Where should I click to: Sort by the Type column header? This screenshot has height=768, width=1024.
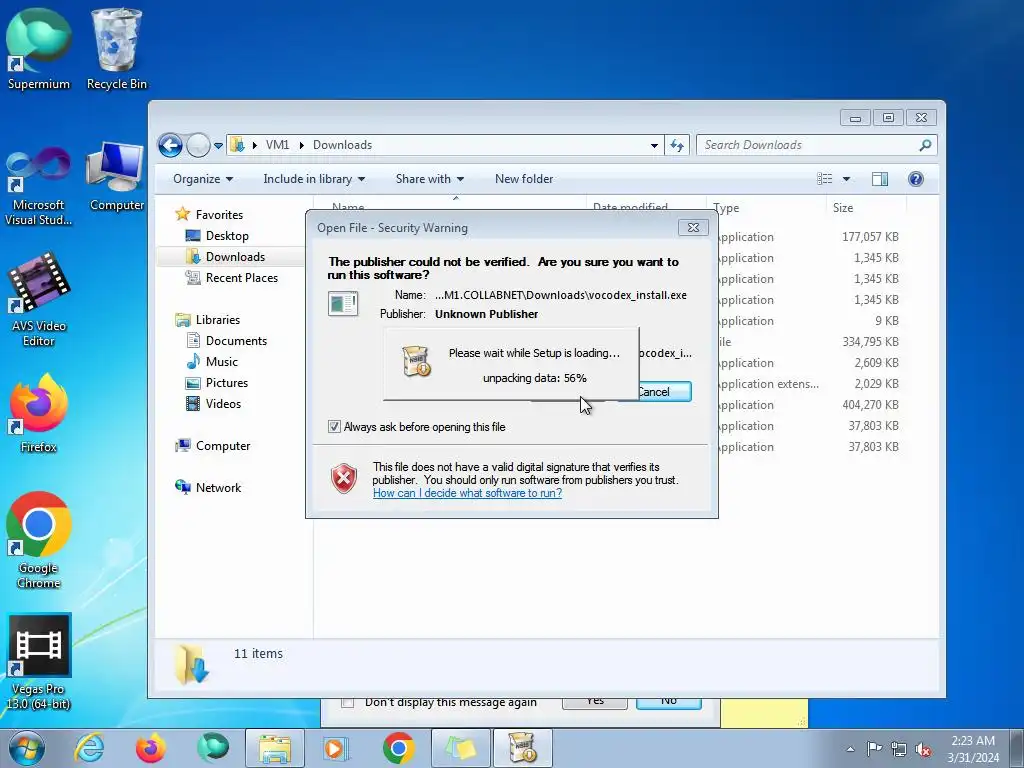(766, 208)
